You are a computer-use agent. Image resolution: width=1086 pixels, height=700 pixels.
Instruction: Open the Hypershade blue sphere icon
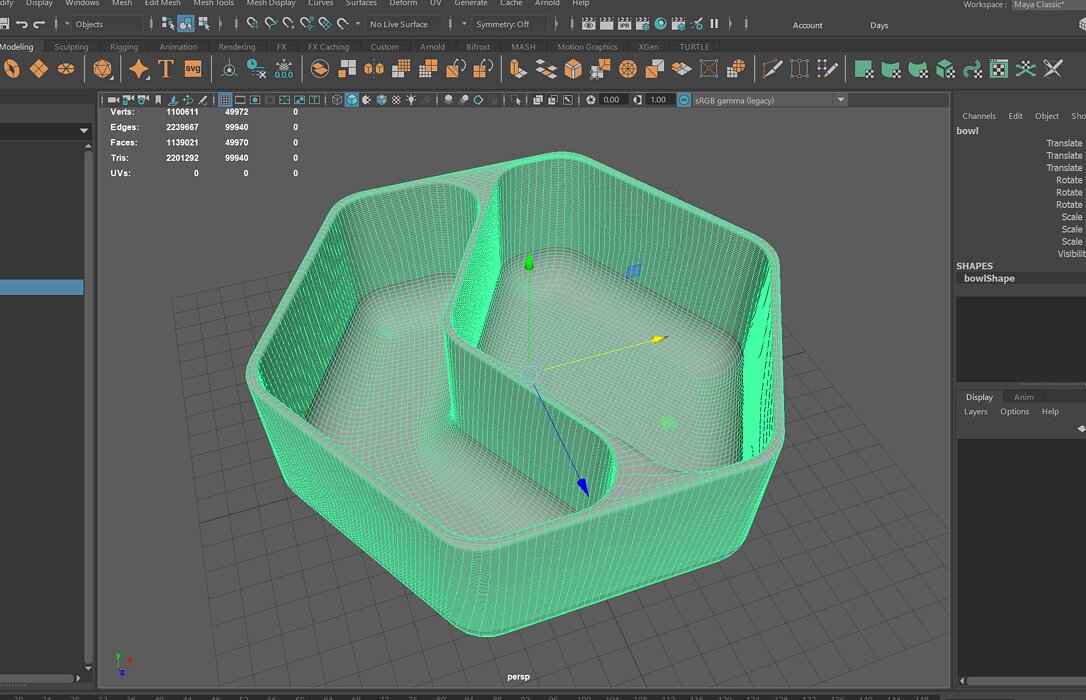click(x=661, y=24)
